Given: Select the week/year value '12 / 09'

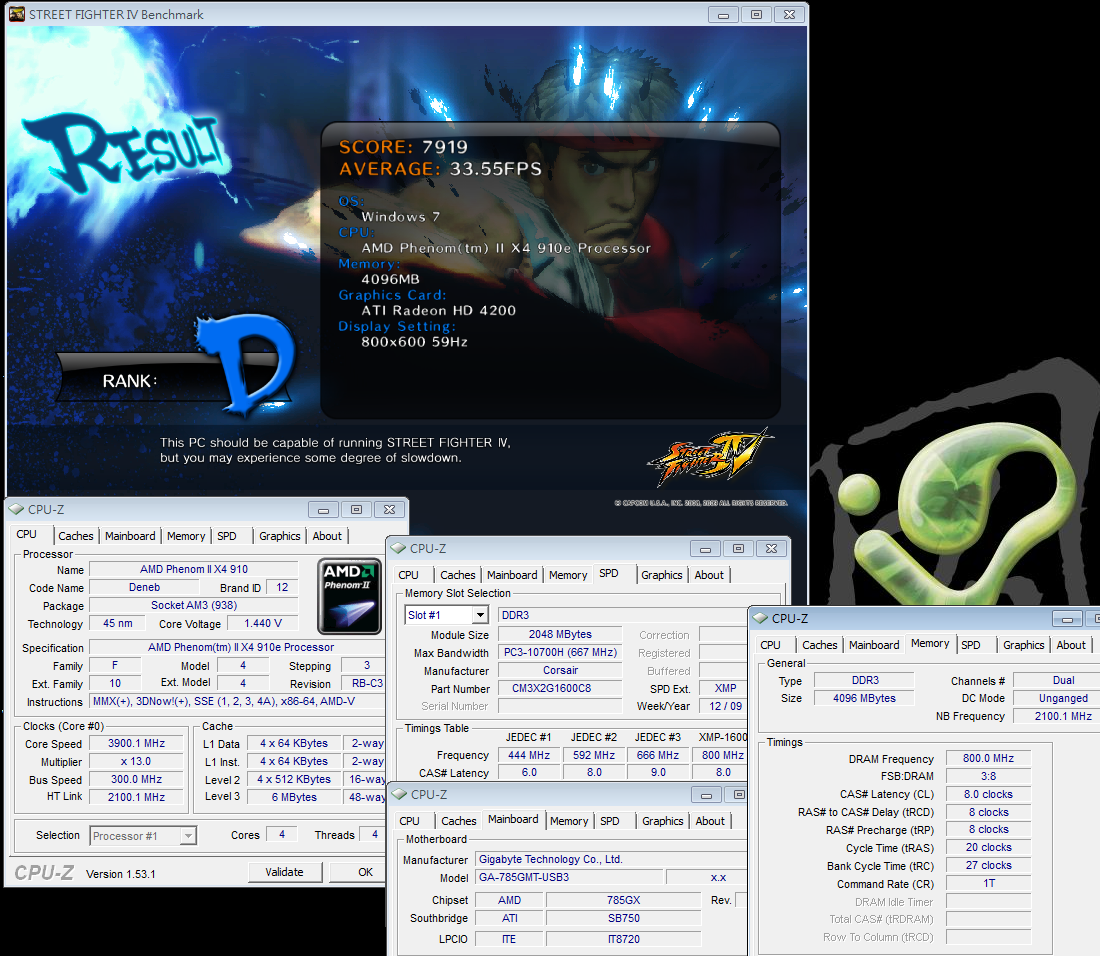Looking at the screenshot, I should (725, 706).
